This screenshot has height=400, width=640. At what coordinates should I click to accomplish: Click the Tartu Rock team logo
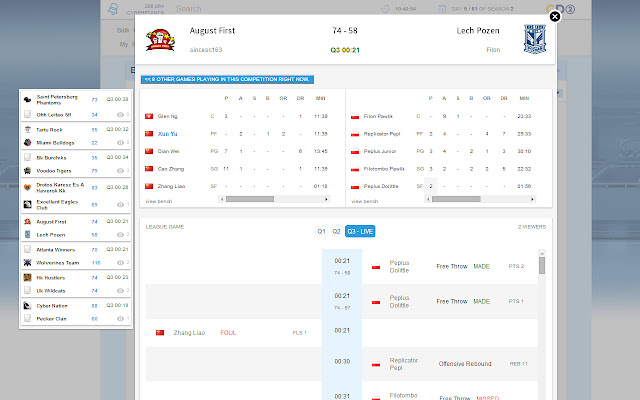point(27,129)
